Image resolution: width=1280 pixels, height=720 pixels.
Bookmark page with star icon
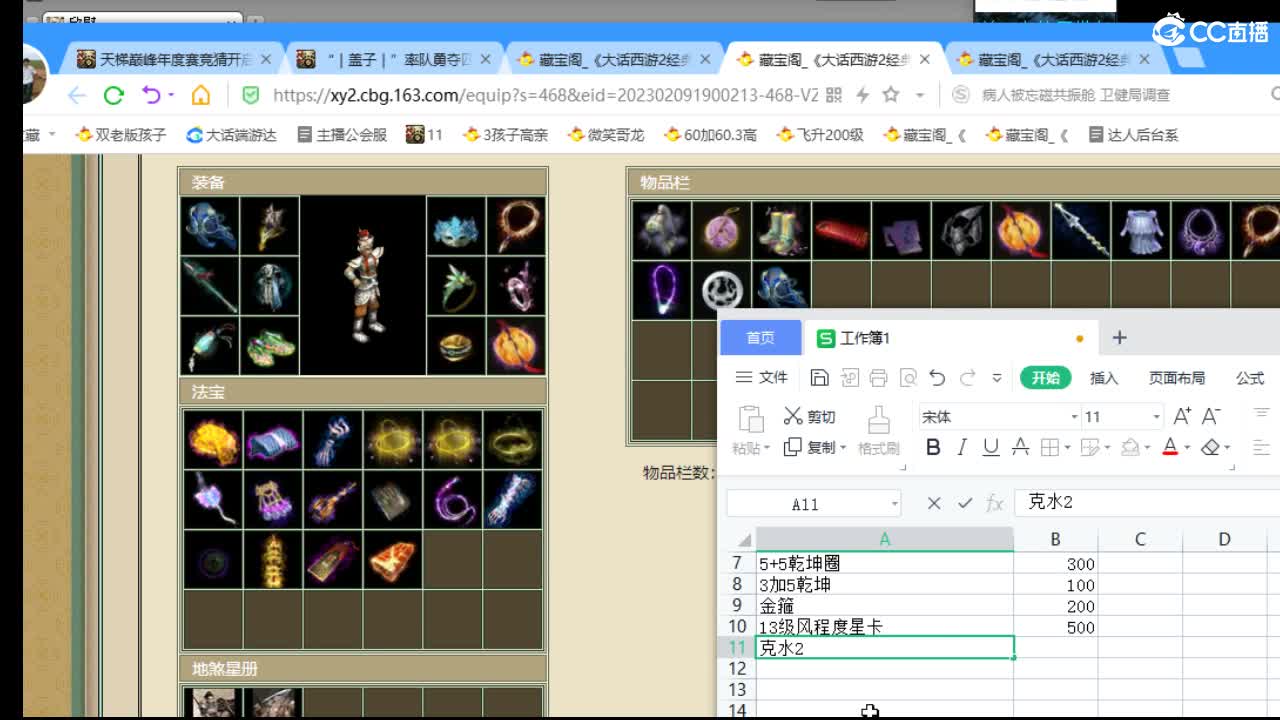coord(890,95)
